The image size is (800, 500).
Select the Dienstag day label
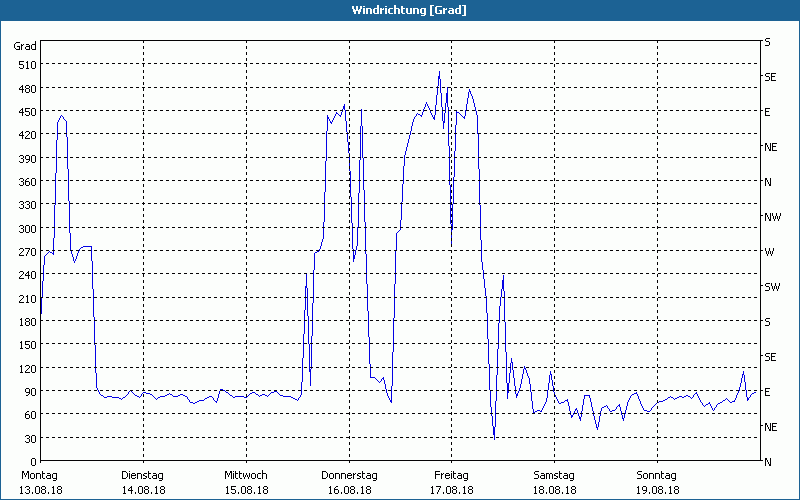pos(143,475)
